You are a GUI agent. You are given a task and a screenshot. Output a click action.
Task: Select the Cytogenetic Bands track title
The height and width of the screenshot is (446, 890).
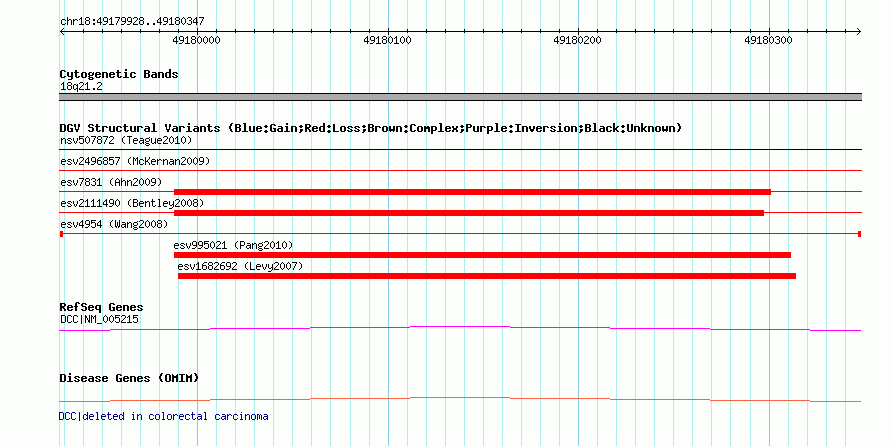[x=119, y=74]
